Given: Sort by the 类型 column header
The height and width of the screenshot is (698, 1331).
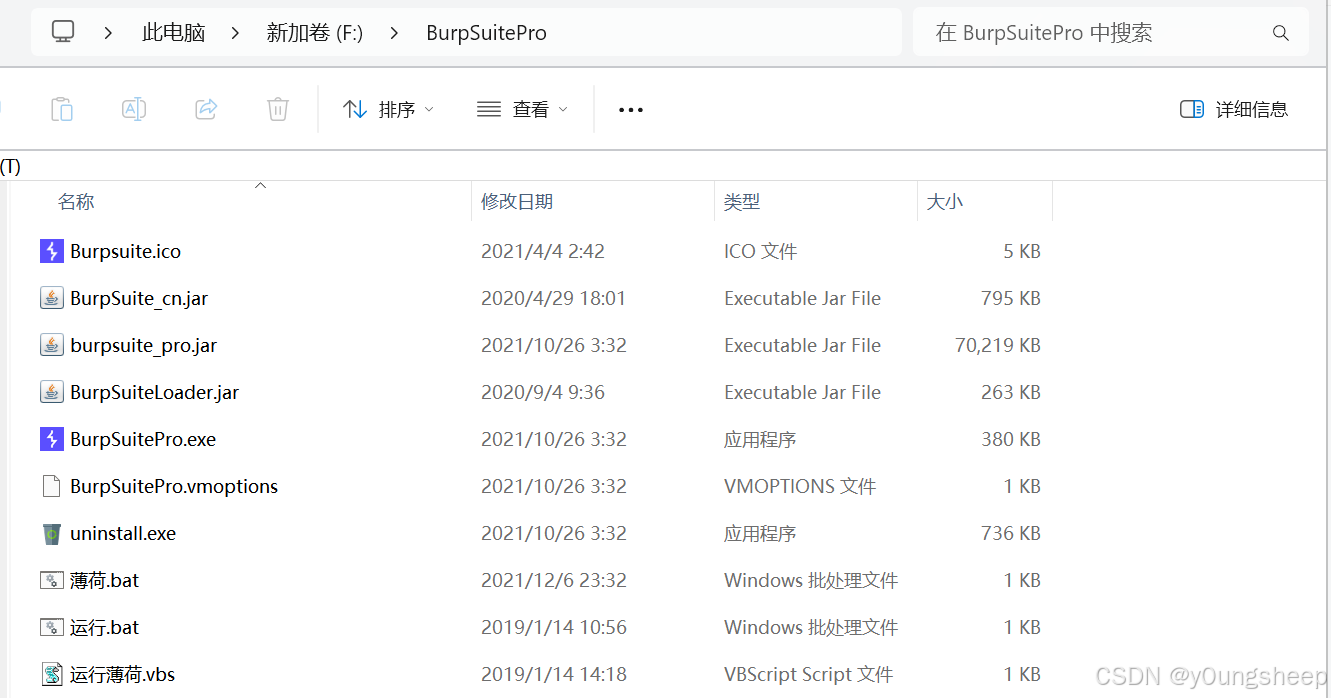Looking at the screenshot, I should pos(742,202).
